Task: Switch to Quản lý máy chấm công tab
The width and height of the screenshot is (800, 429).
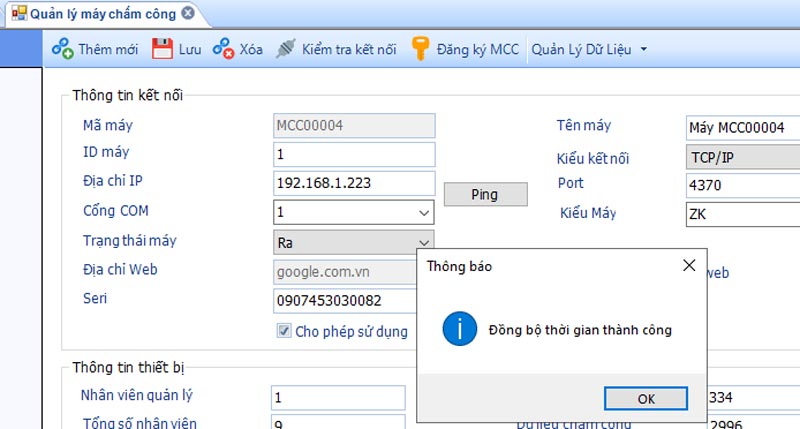Action: [x=103, y=14]
